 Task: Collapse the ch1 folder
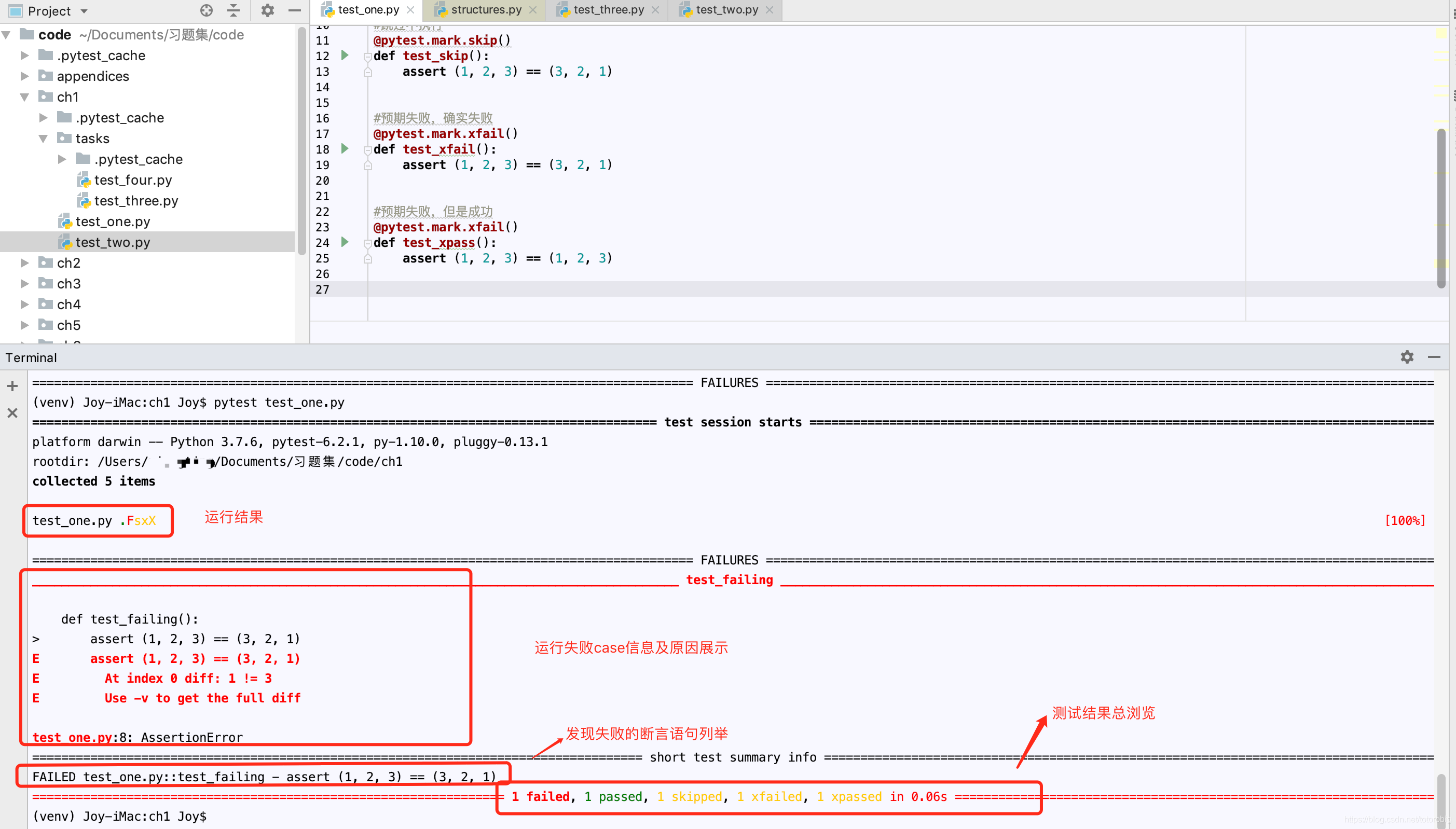tap(24, 97)
